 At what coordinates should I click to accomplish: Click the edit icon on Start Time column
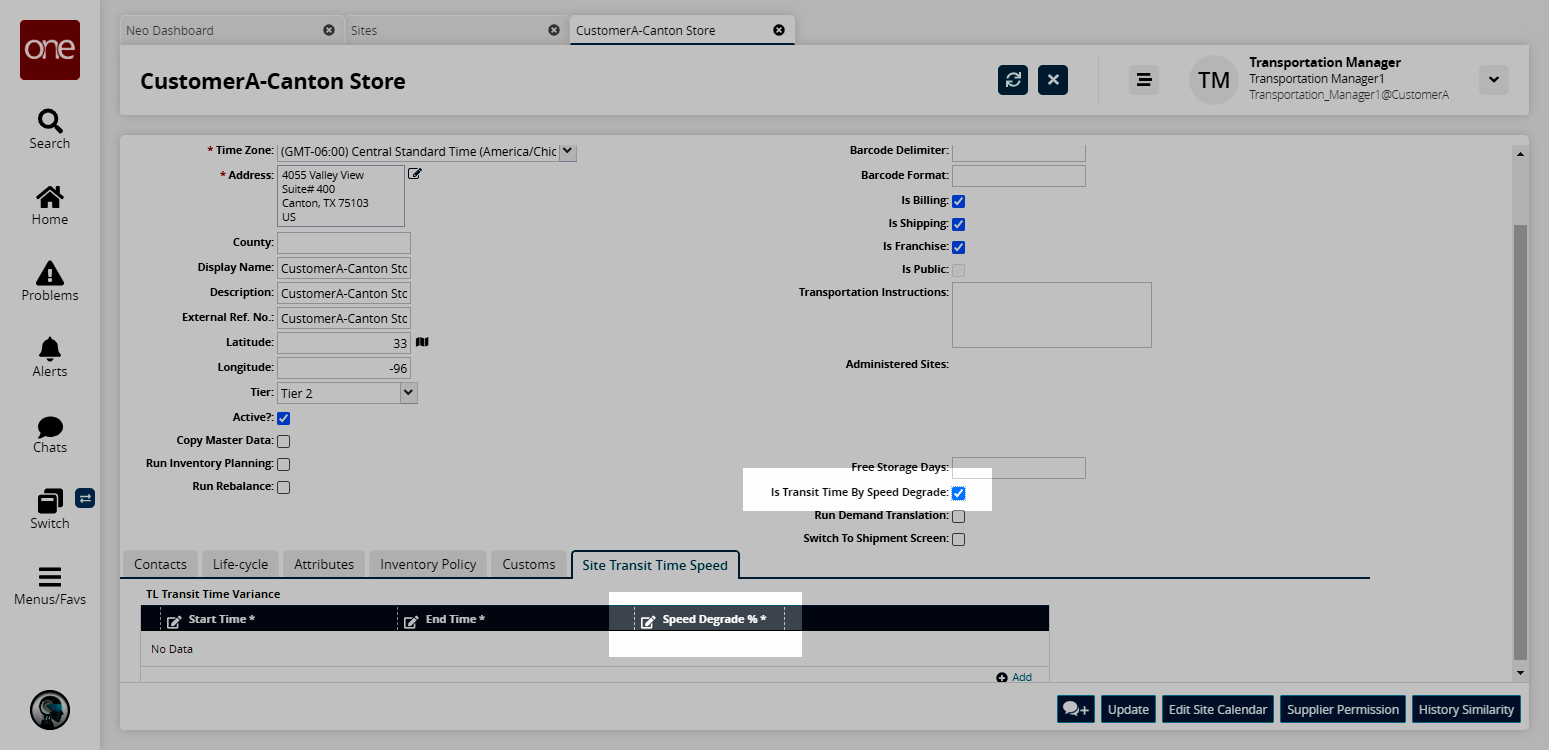pos(174,621)
